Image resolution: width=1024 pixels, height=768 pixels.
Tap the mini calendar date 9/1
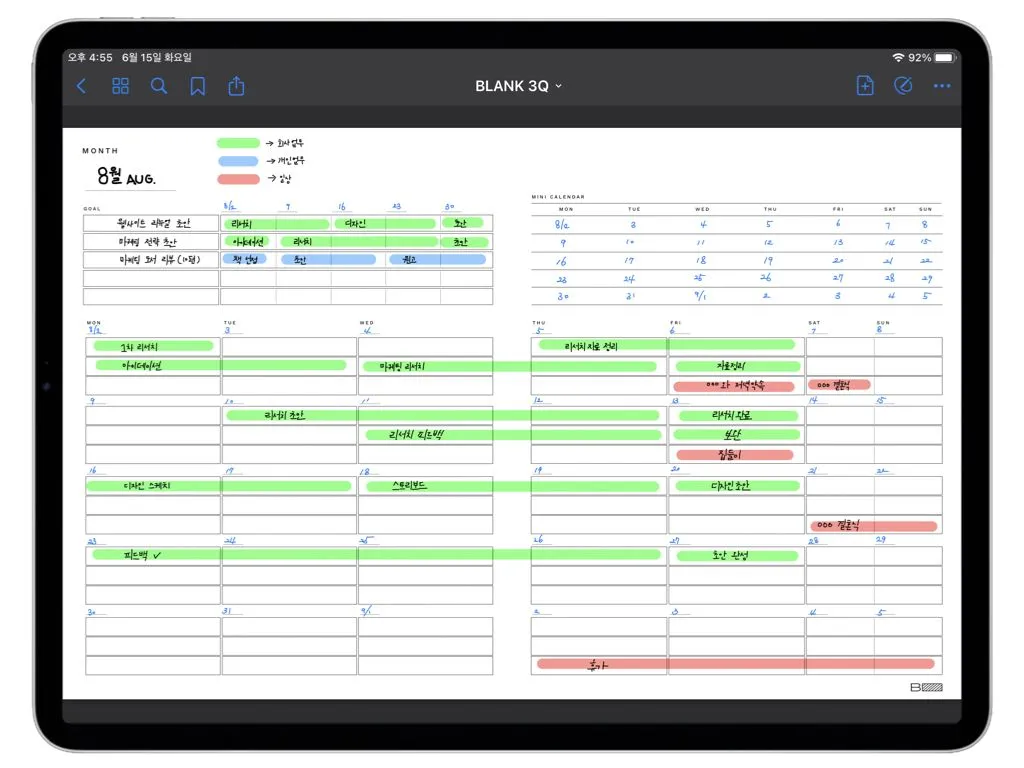pyautogui.click(x=699, y=296)
